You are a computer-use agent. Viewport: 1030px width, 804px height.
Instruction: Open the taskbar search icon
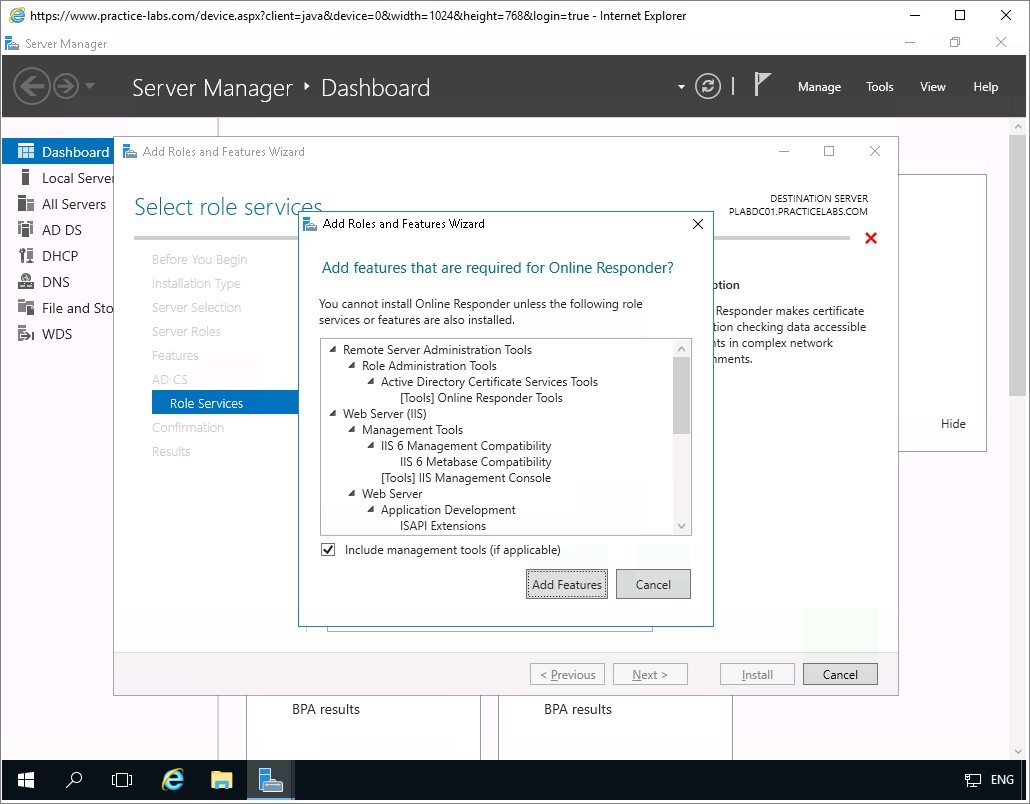click(x=74, y=780)
